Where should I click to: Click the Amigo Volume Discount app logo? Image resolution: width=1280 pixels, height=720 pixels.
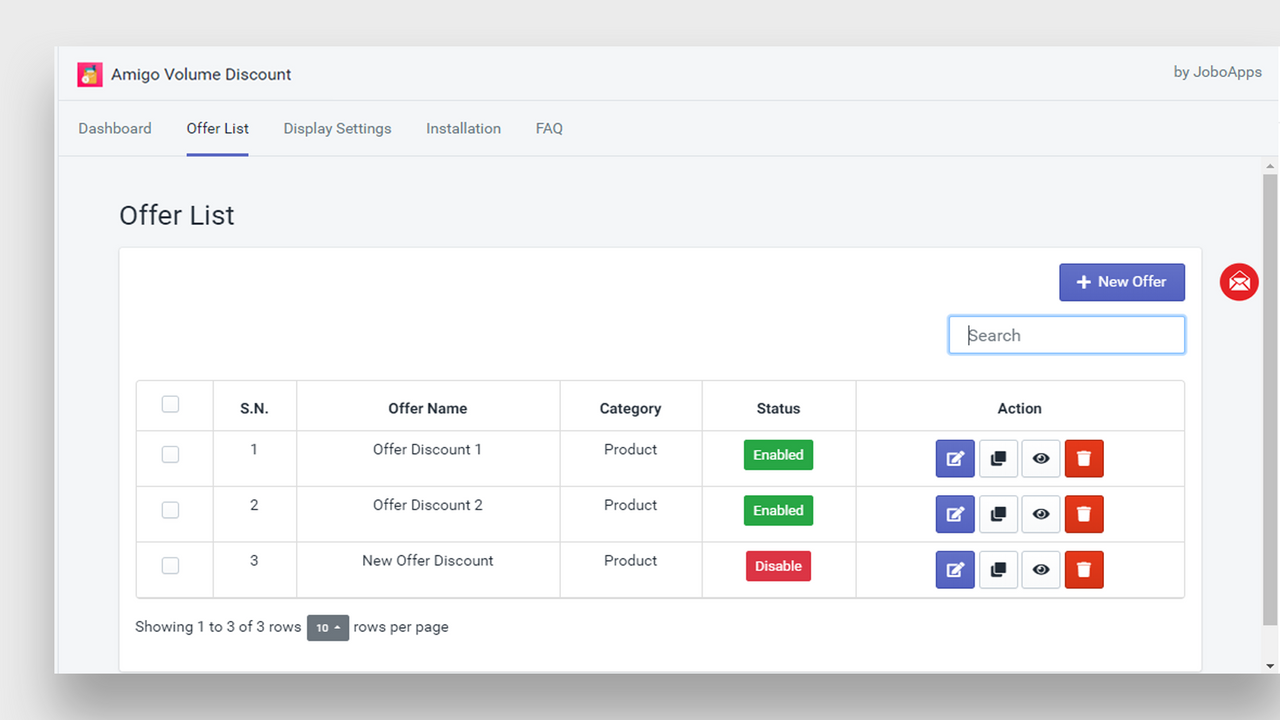coord(90,74)
